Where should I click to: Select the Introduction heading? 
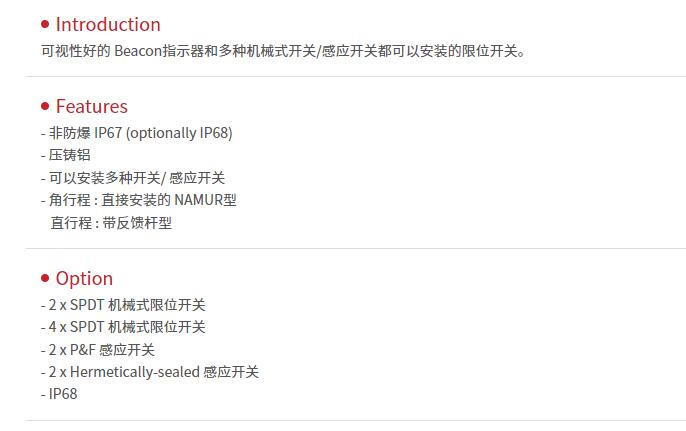(x=108, y=24)
